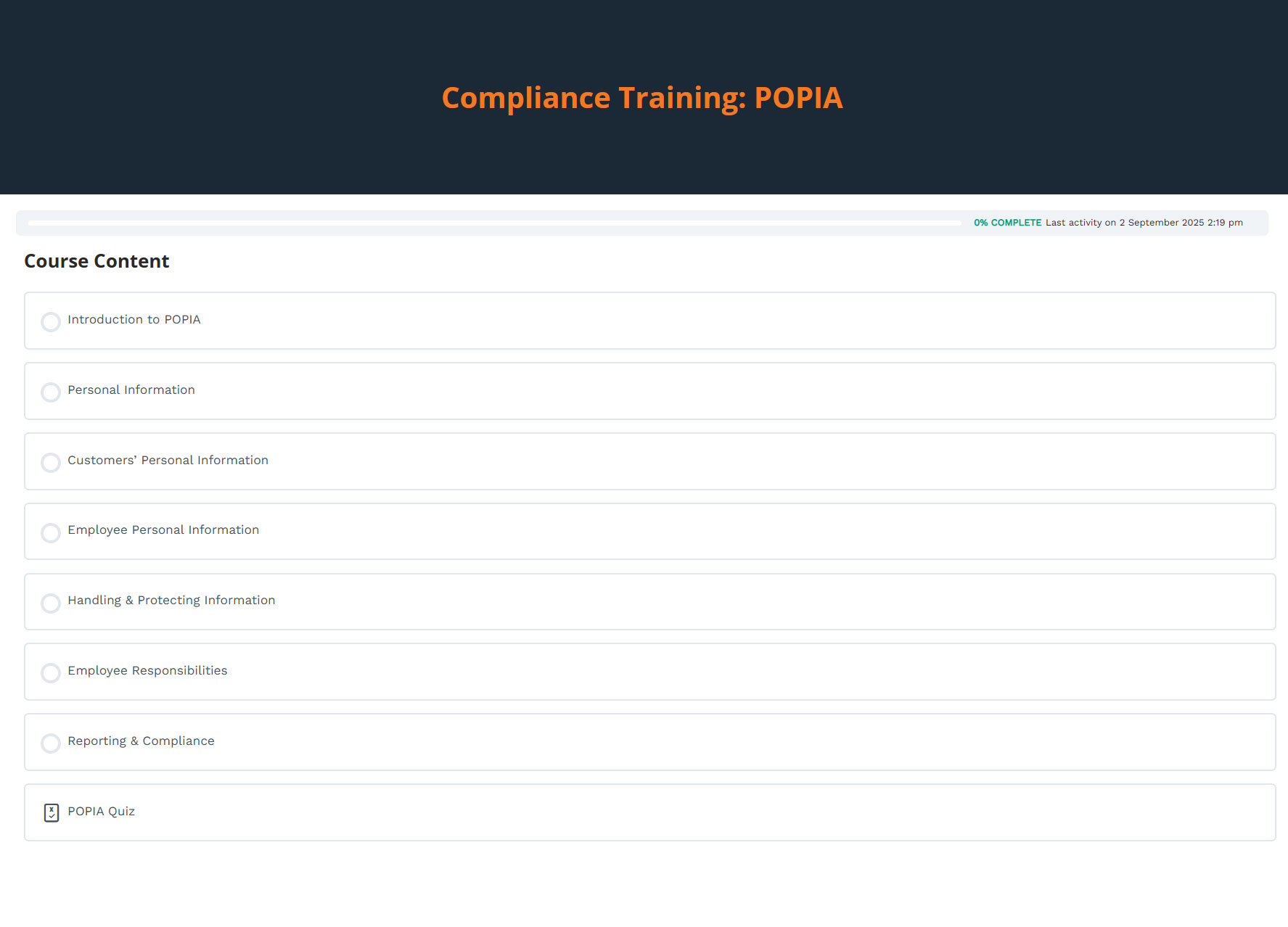1288x927 pixels.
Task: Open Handling & Protecting Information lesson
Action: [x=171, y=601]
